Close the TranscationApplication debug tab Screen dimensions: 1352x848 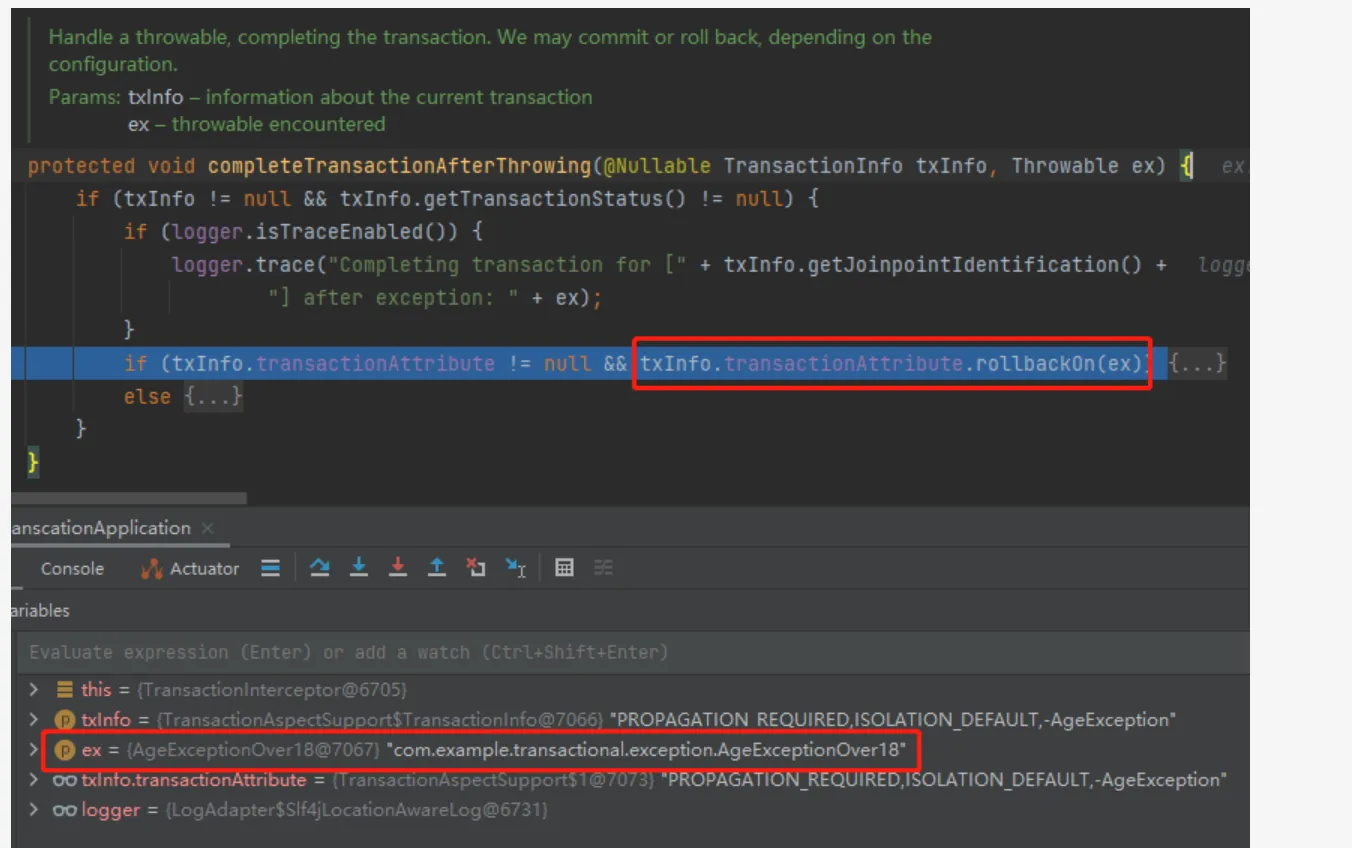click(x=208, y=528)
